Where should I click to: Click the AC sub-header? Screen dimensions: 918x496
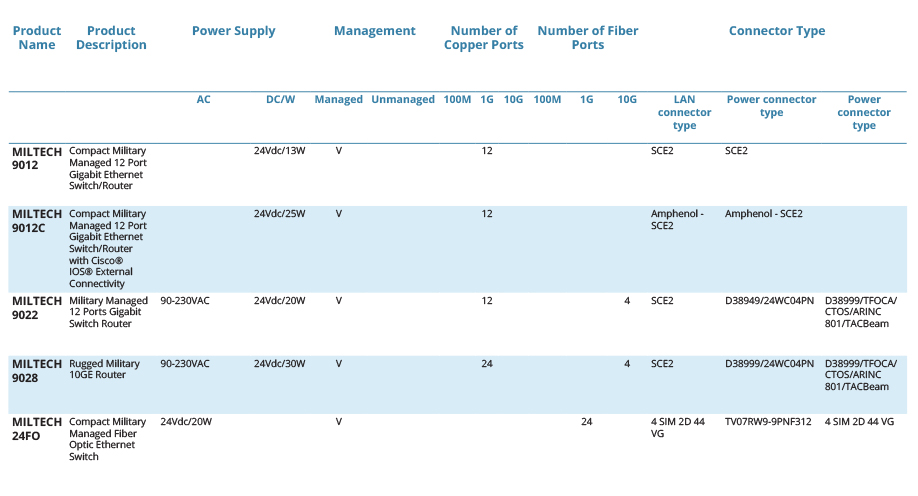pos(203,100)
